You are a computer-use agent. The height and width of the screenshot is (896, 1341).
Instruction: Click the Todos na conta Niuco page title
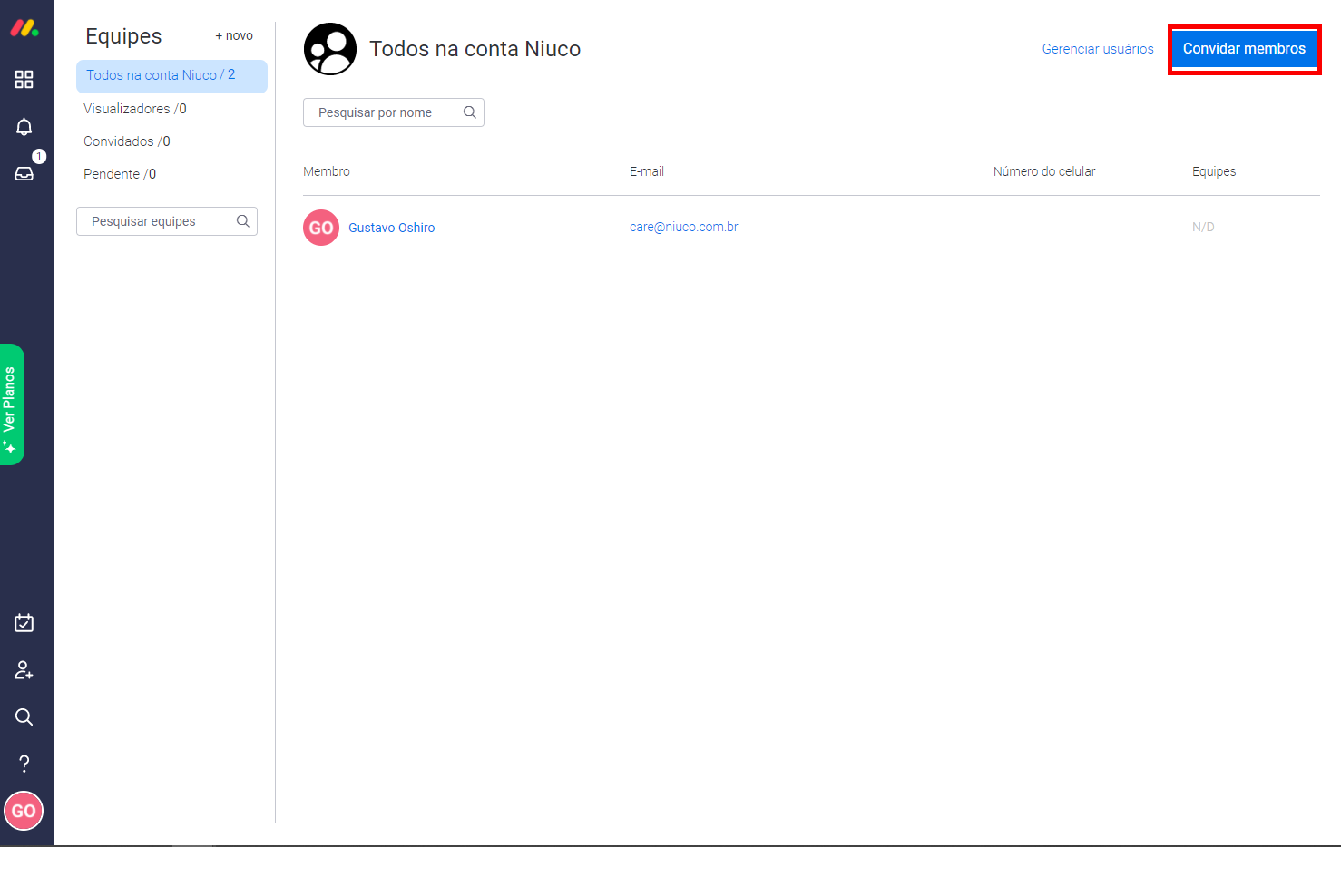pyautogui.click(x=475, y=49)
